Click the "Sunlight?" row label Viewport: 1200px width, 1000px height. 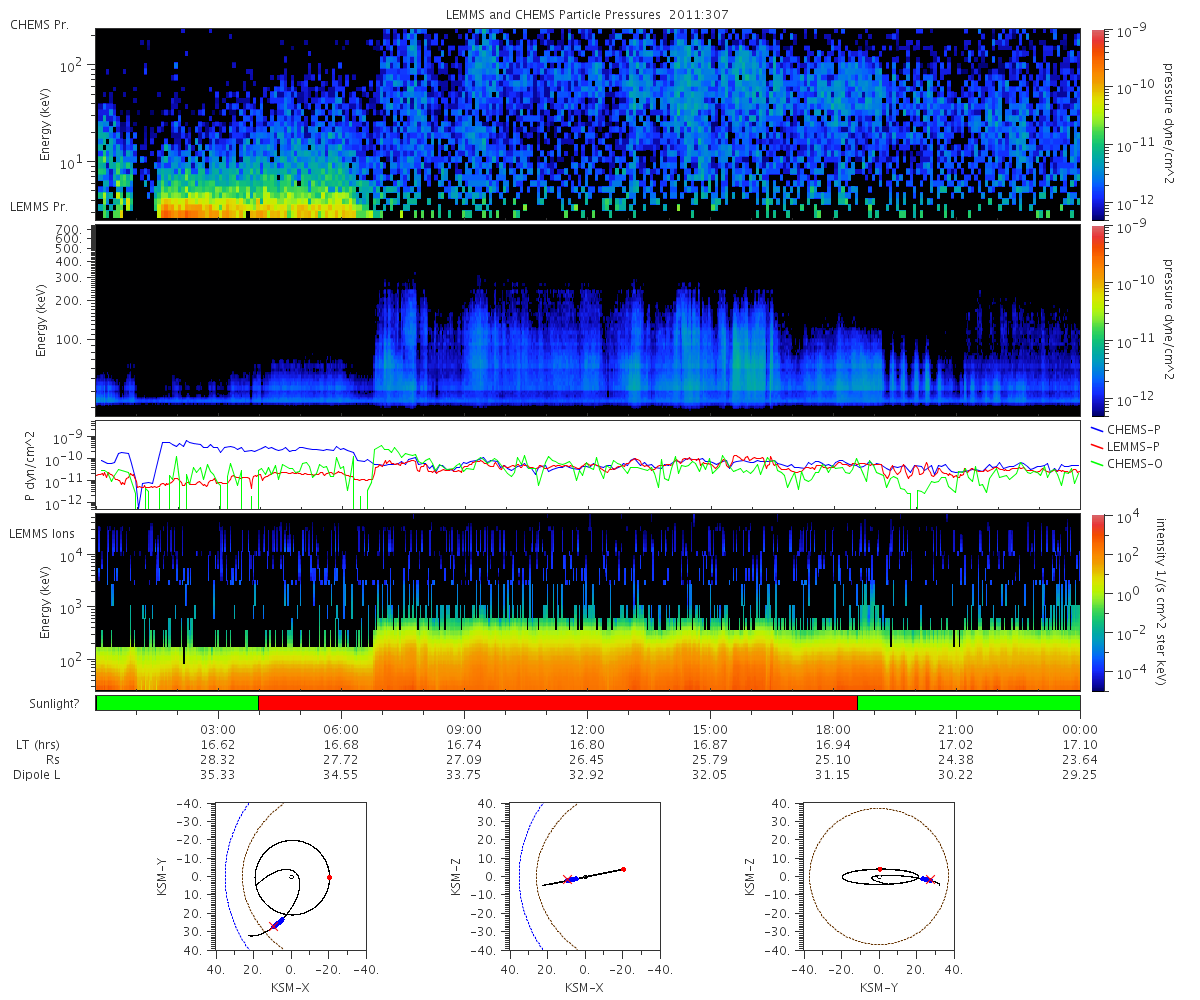[55, 703]
